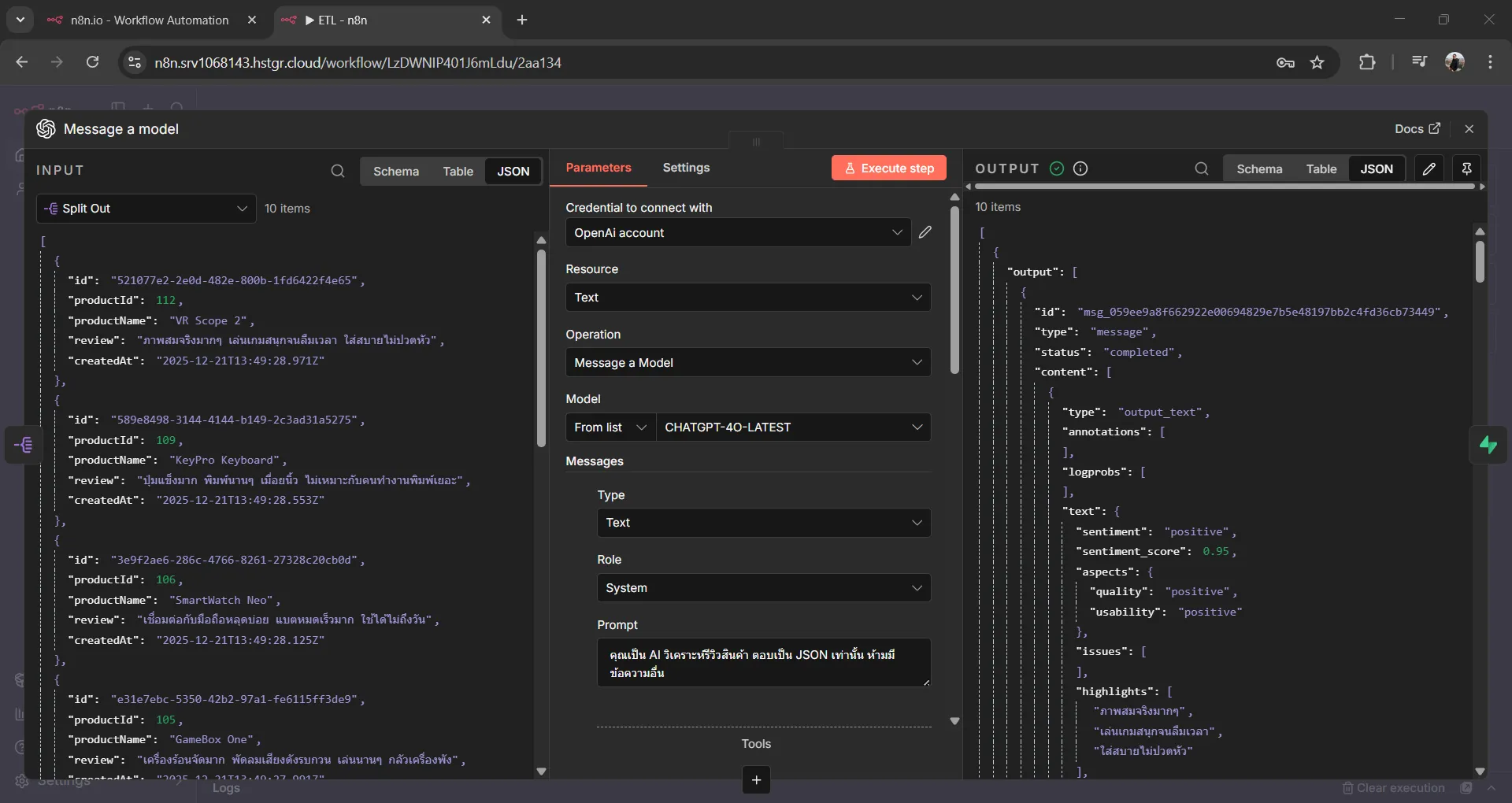The height and width of the screenshot is (803, 1512).
Task: Open the Operation dropdown 'Message a Model'
Action: 747,362
